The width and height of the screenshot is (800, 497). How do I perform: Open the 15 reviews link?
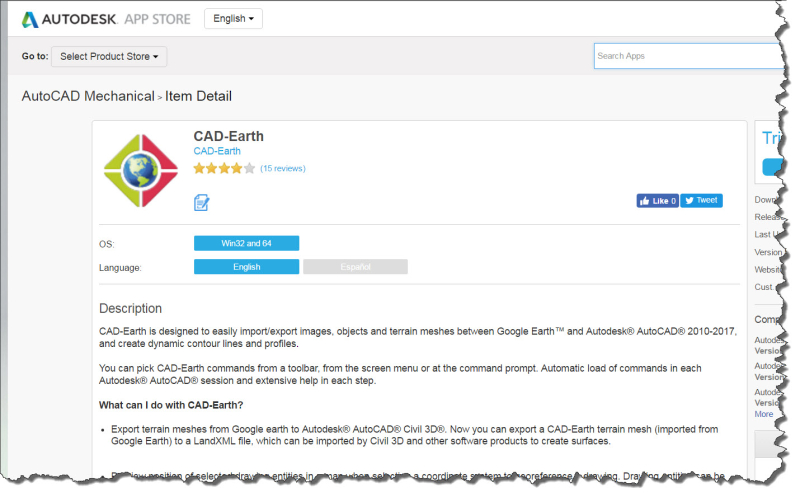click(283, 168)
